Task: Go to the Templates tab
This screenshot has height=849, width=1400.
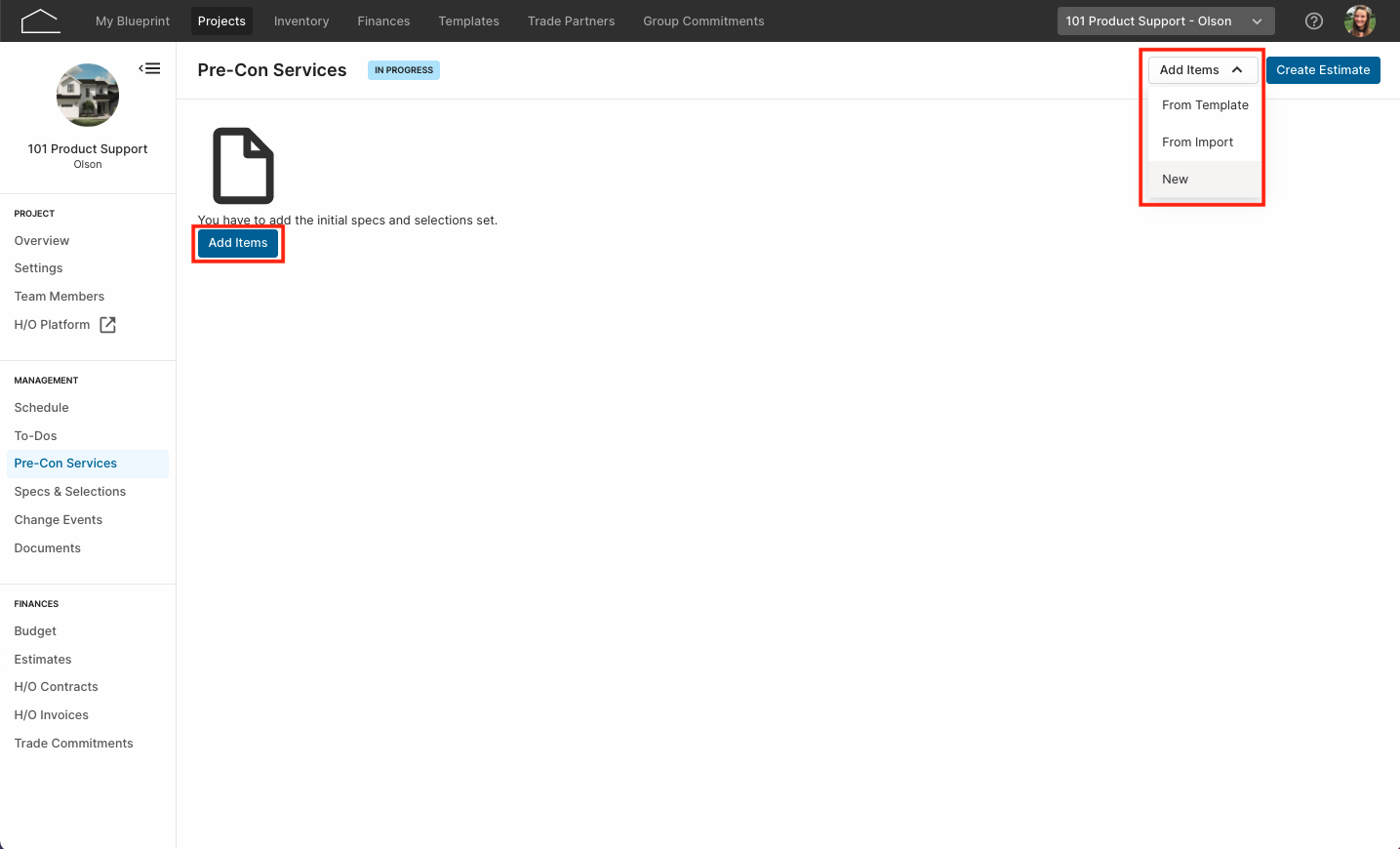Action: point(468,20)
